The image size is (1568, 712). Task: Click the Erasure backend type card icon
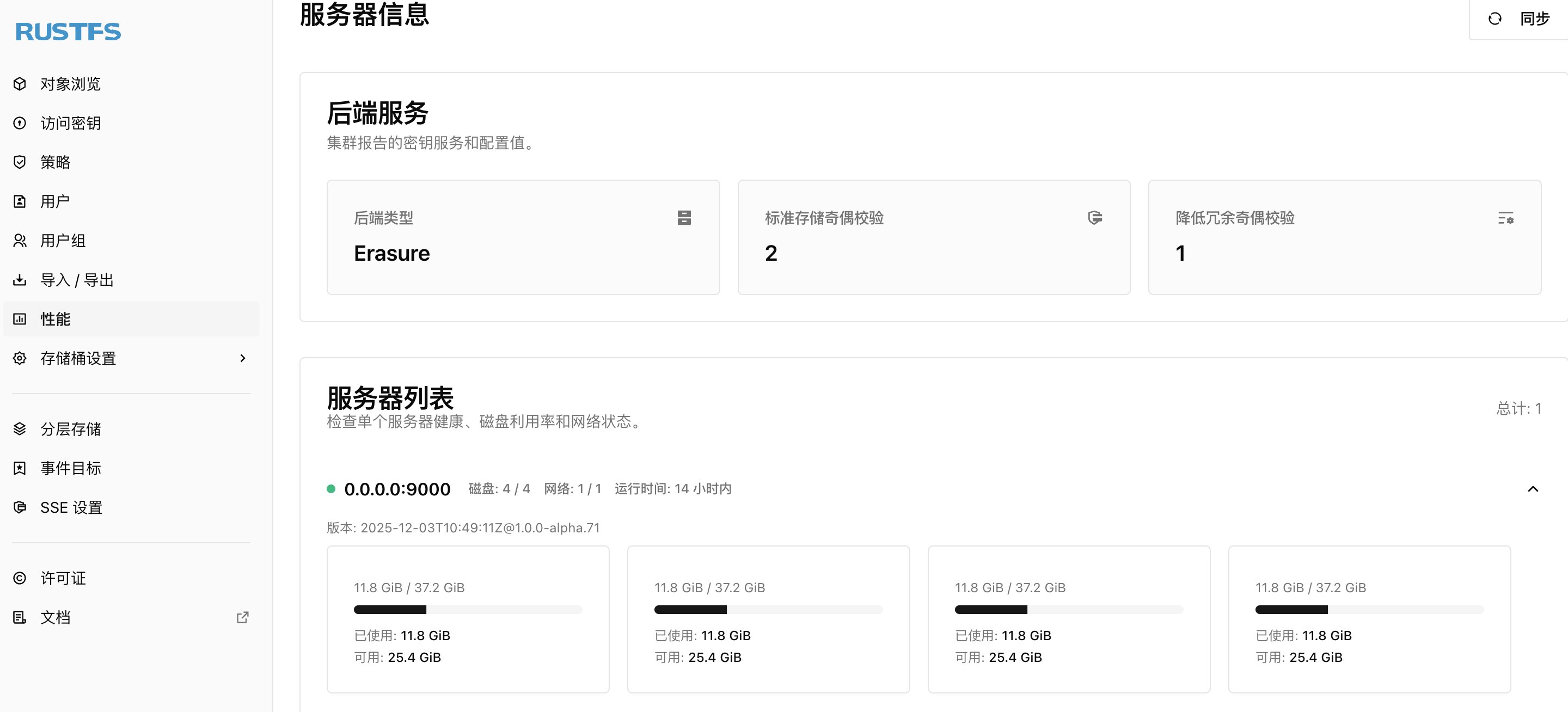685,217
